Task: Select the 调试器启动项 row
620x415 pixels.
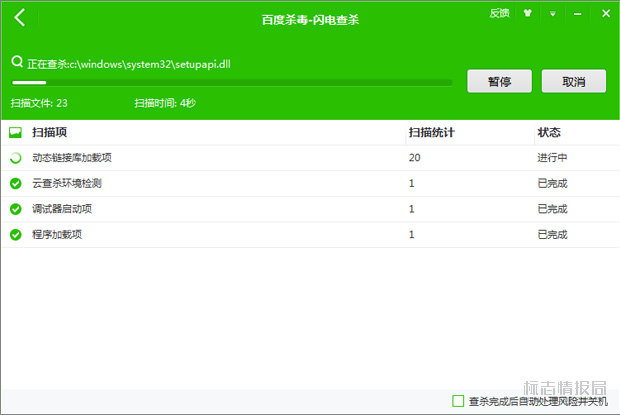Action: click(310, 209)
